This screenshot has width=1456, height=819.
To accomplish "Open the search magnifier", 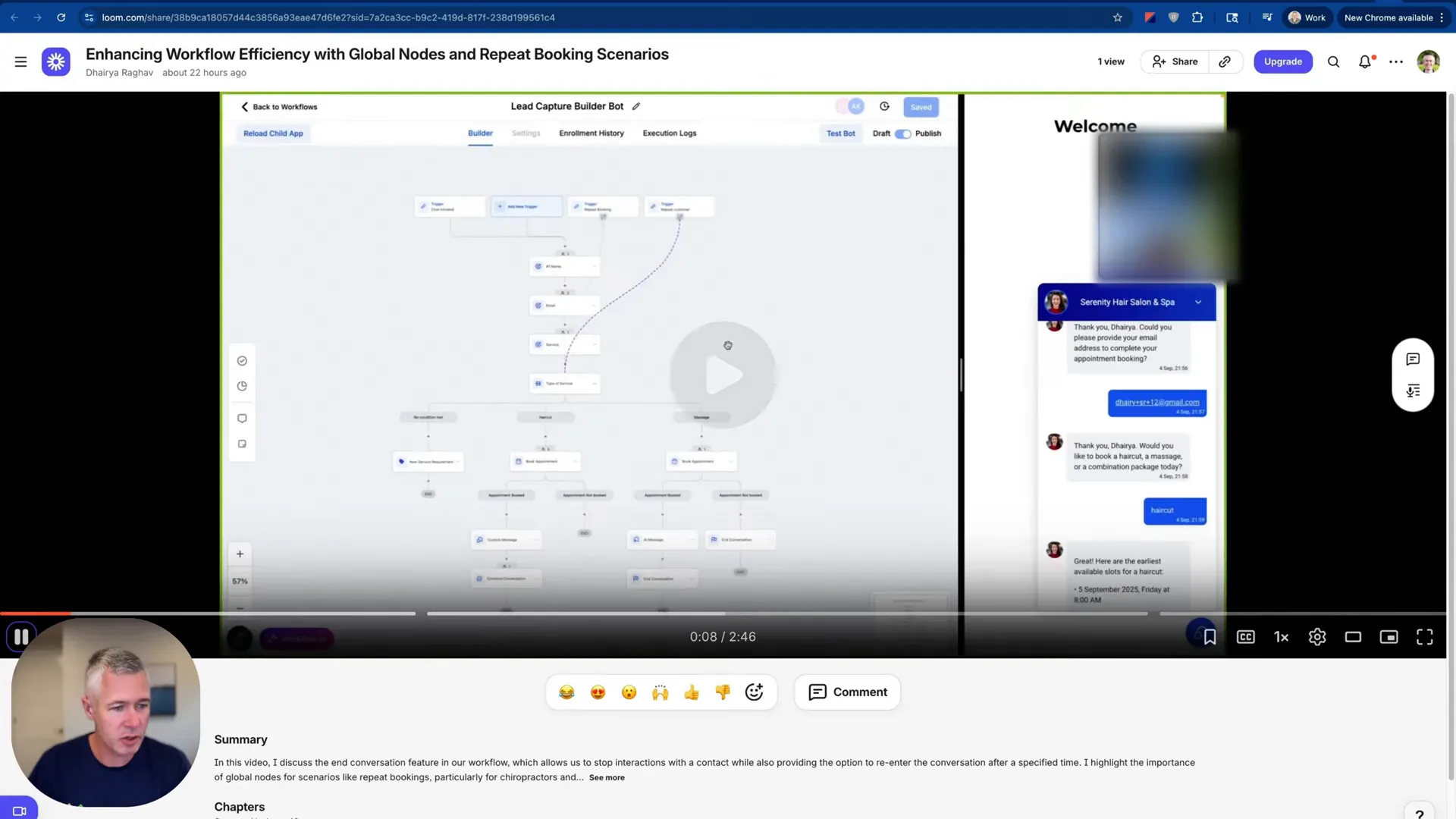I will 1333,61.
